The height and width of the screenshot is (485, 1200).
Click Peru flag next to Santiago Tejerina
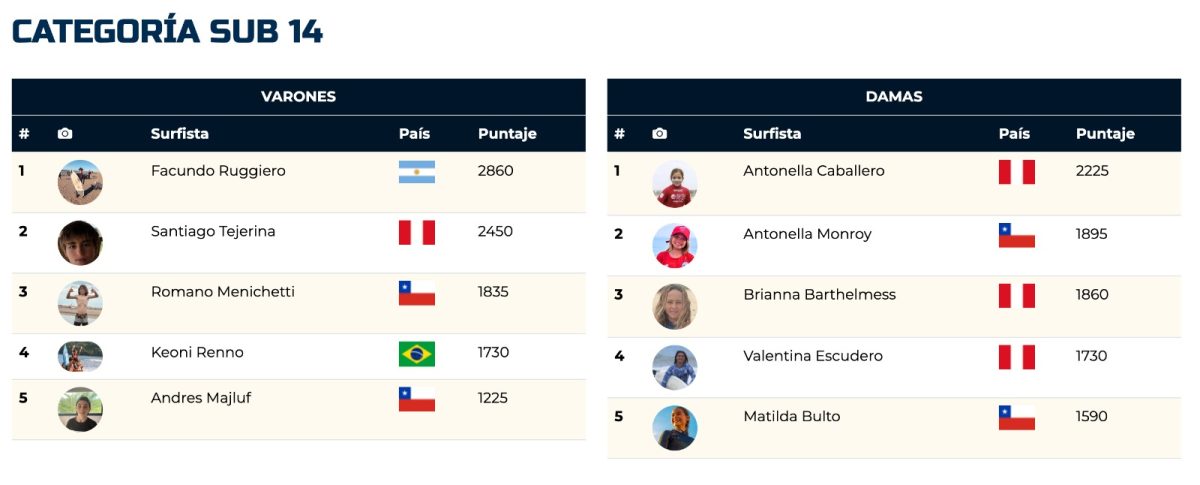pos(417,233)
